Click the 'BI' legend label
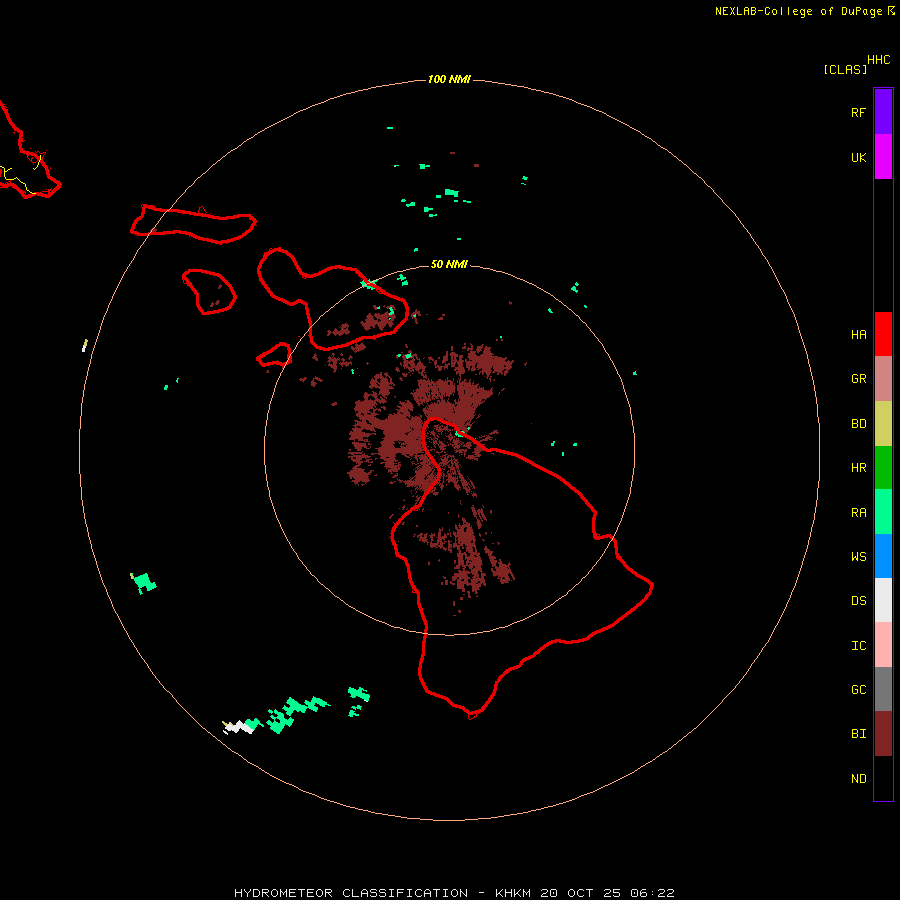Image resolution: width=900 pixels, height=900 pixels. coord(858,734)
